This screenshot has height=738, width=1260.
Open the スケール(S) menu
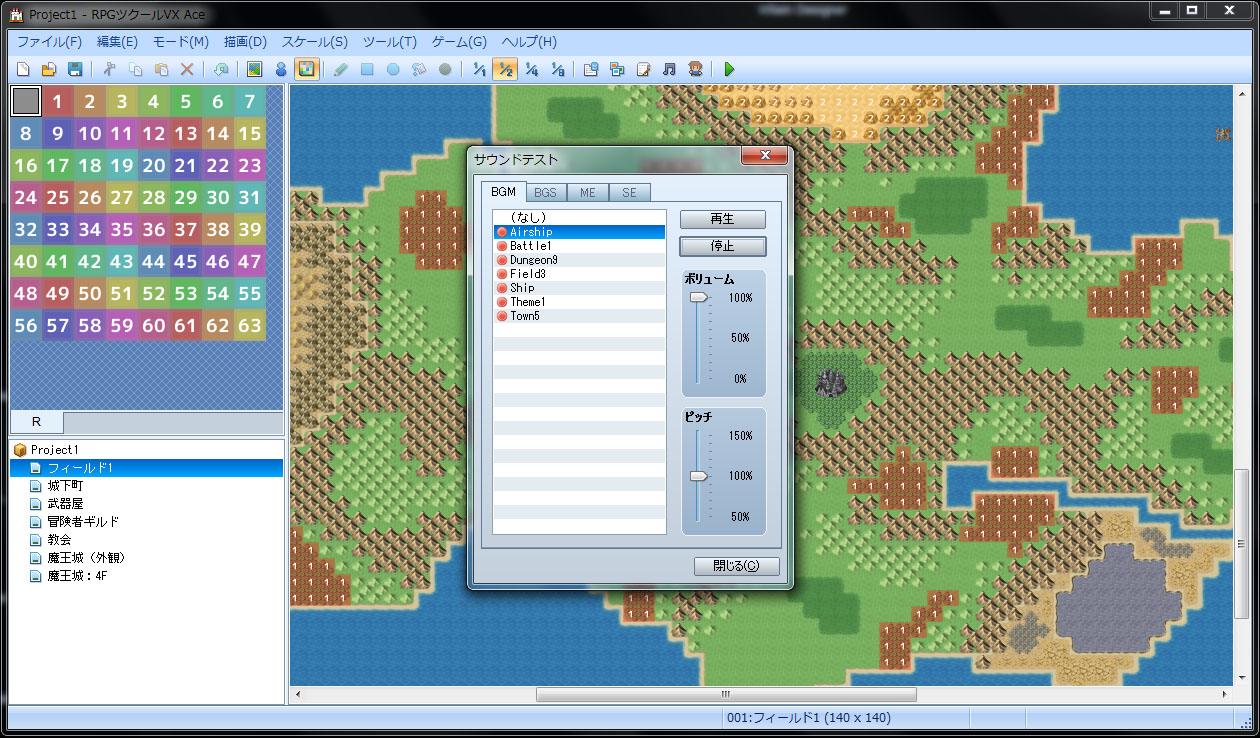[315, 42]
